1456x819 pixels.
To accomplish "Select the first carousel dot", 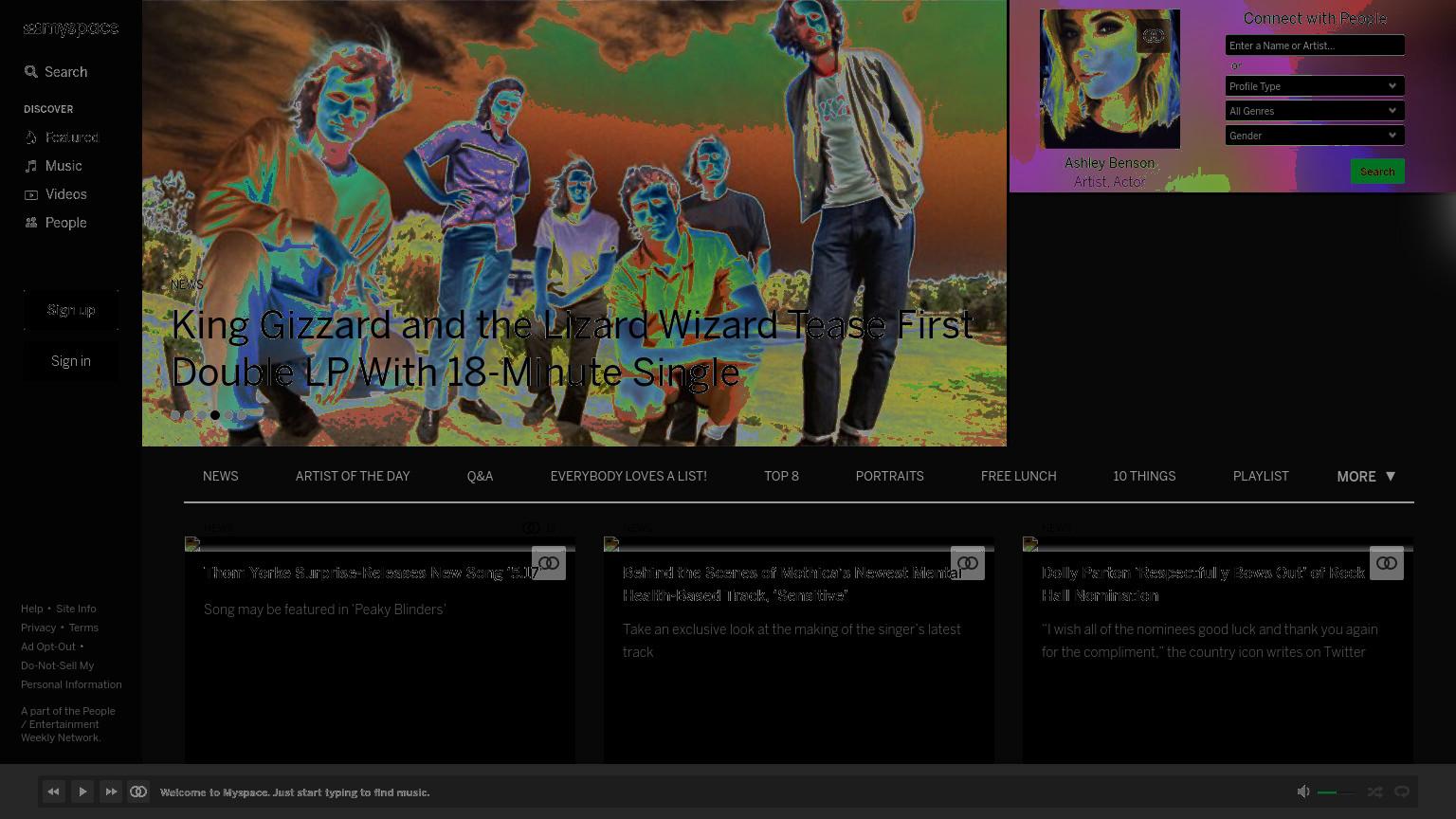I will [175, 415].
